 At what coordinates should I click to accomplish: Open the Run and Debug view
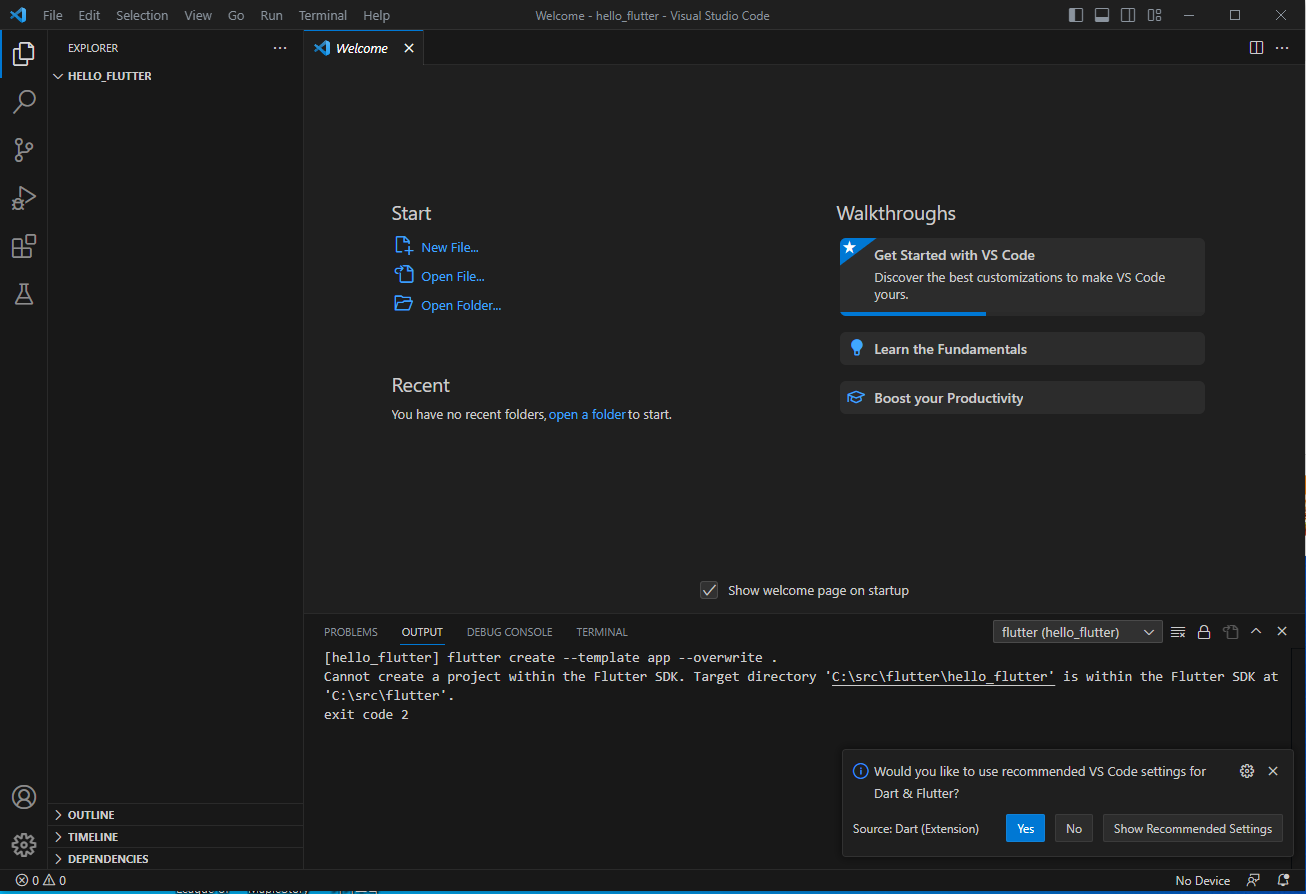click(24, 198)
